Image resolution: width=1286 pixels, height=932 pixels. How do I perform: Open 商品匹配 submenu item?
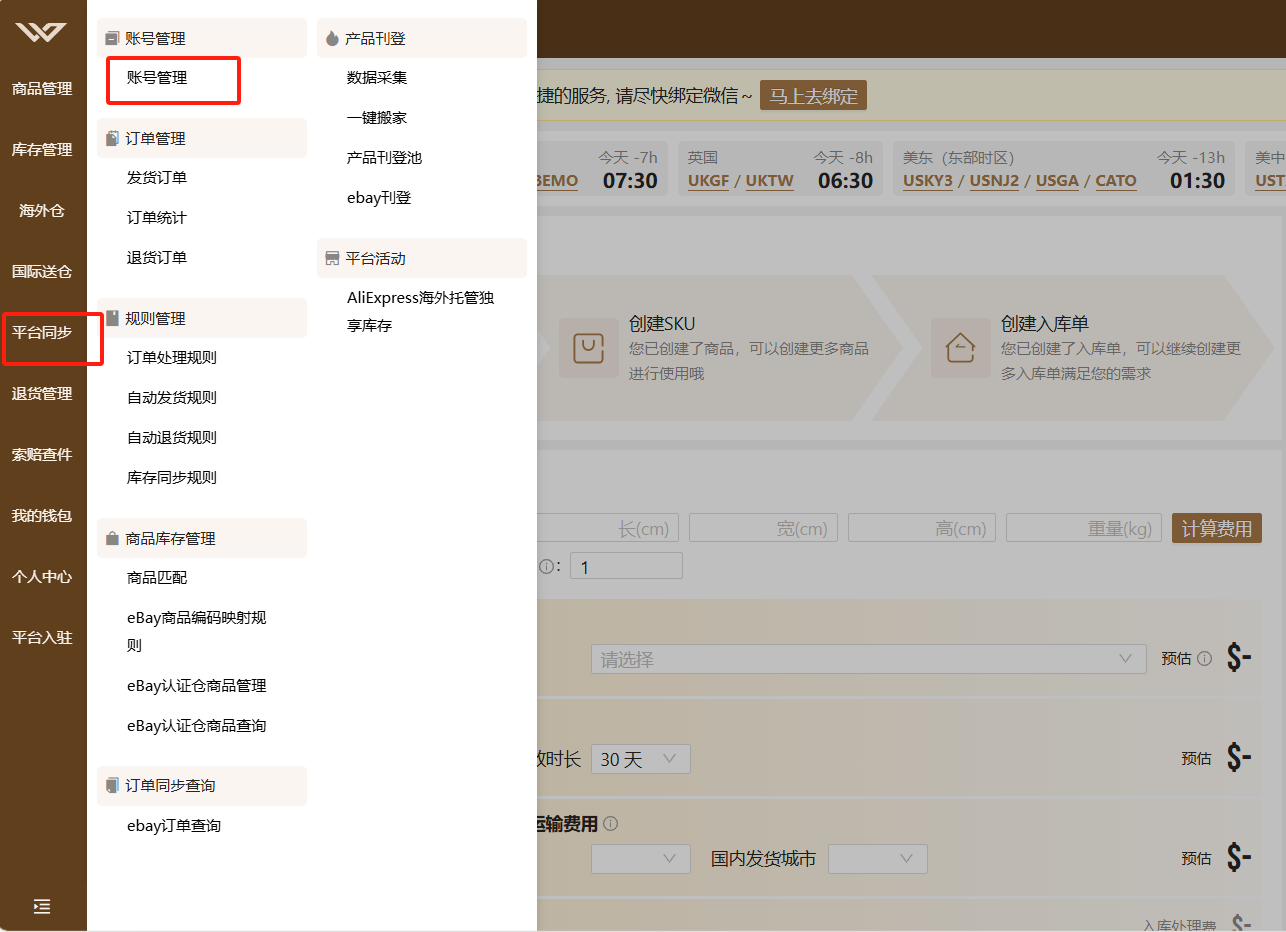tap(157, 578)
